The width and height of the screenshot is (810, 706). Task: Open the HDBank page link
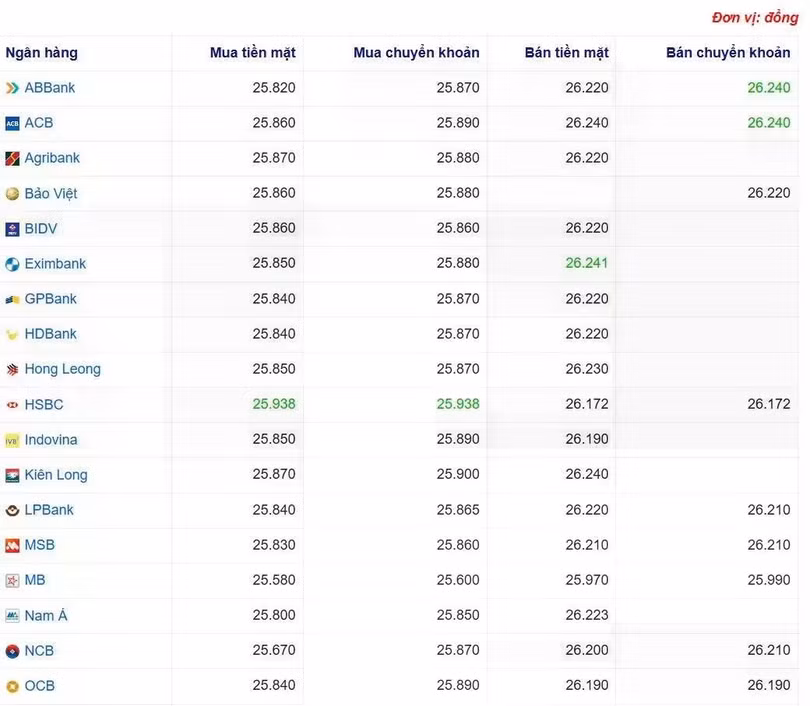49,333
